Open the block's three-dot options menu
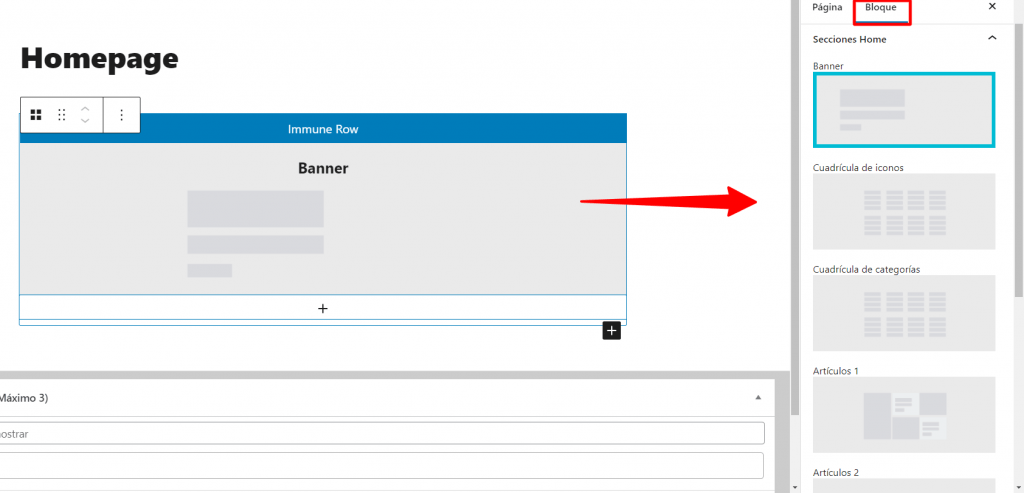Viewport: 1024px width, 493px height. 122,115
